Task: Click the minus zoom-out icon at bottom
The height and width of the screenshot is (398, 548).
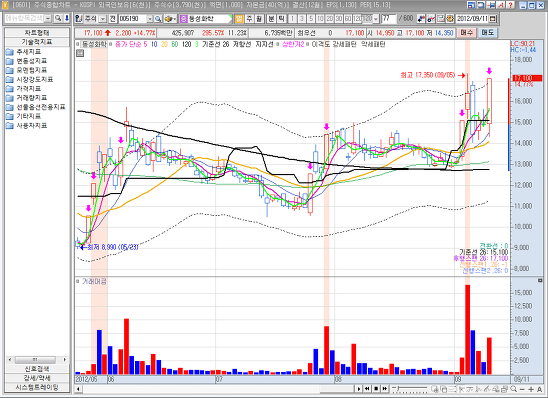Action: (522, 389)
